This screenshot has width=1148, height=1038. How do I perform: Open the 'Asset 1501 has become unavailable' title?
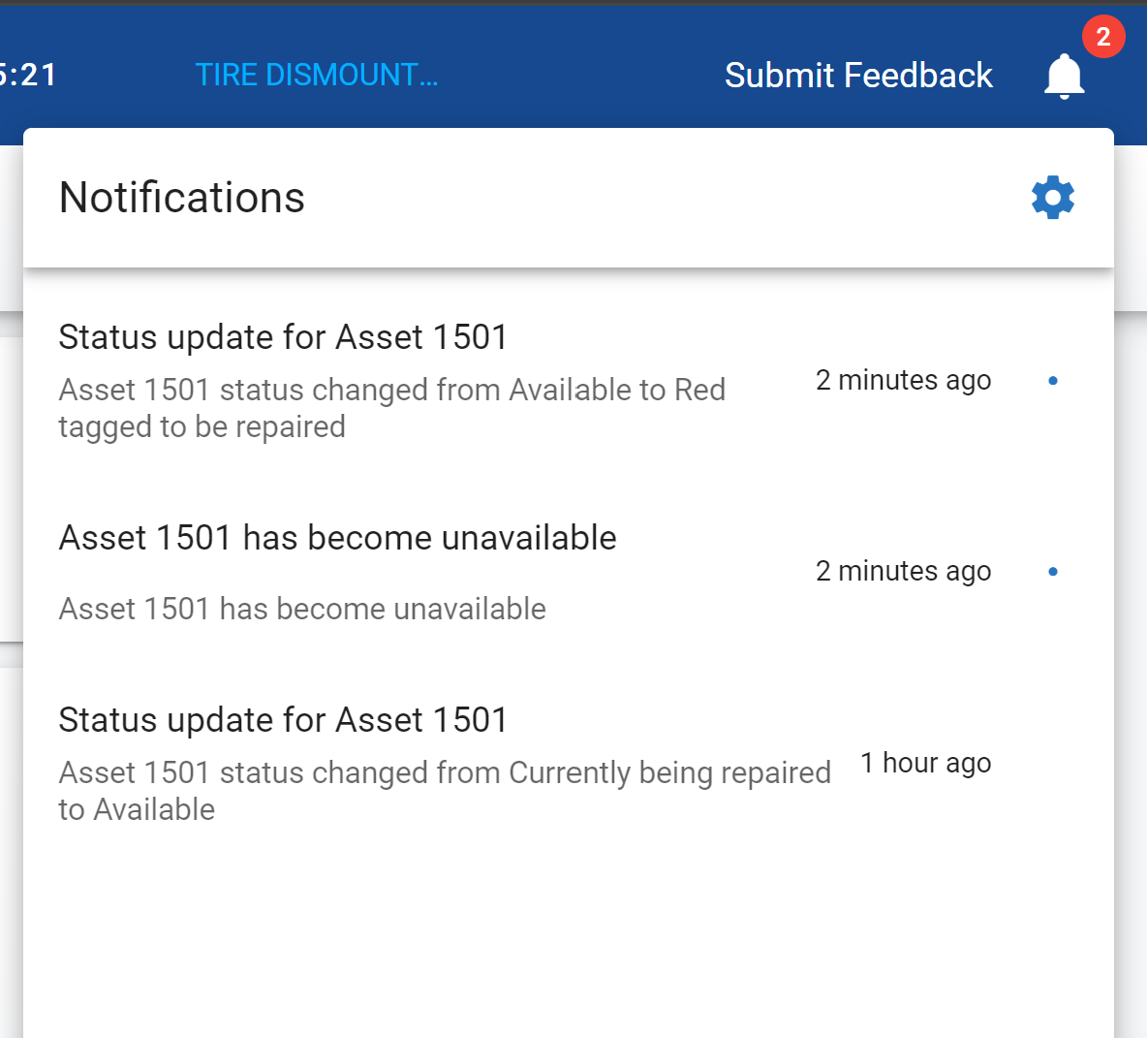[x=337, y=538]
